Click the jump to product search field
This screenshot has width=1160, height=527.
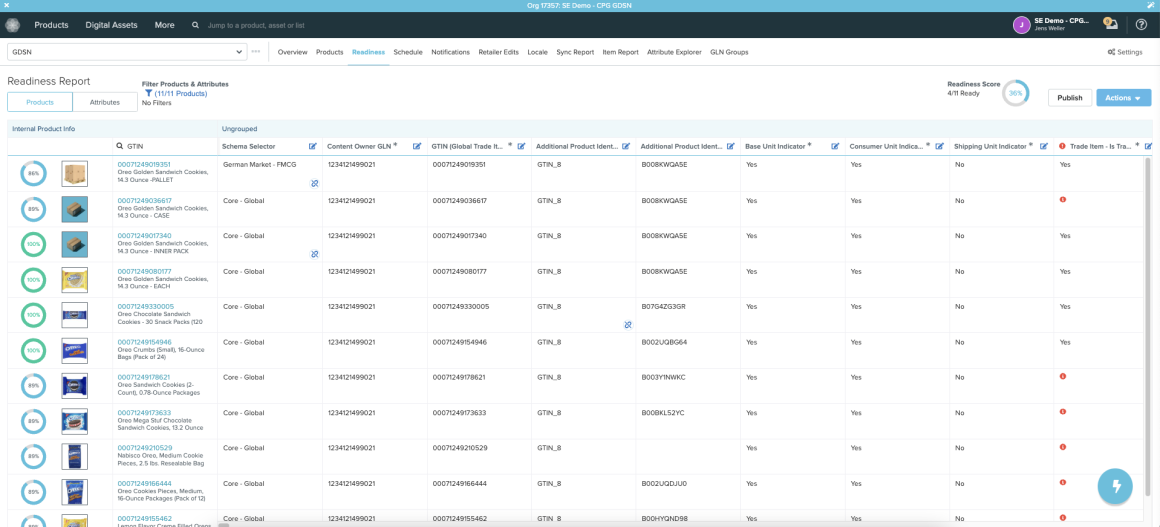click(x=256, y=25)
